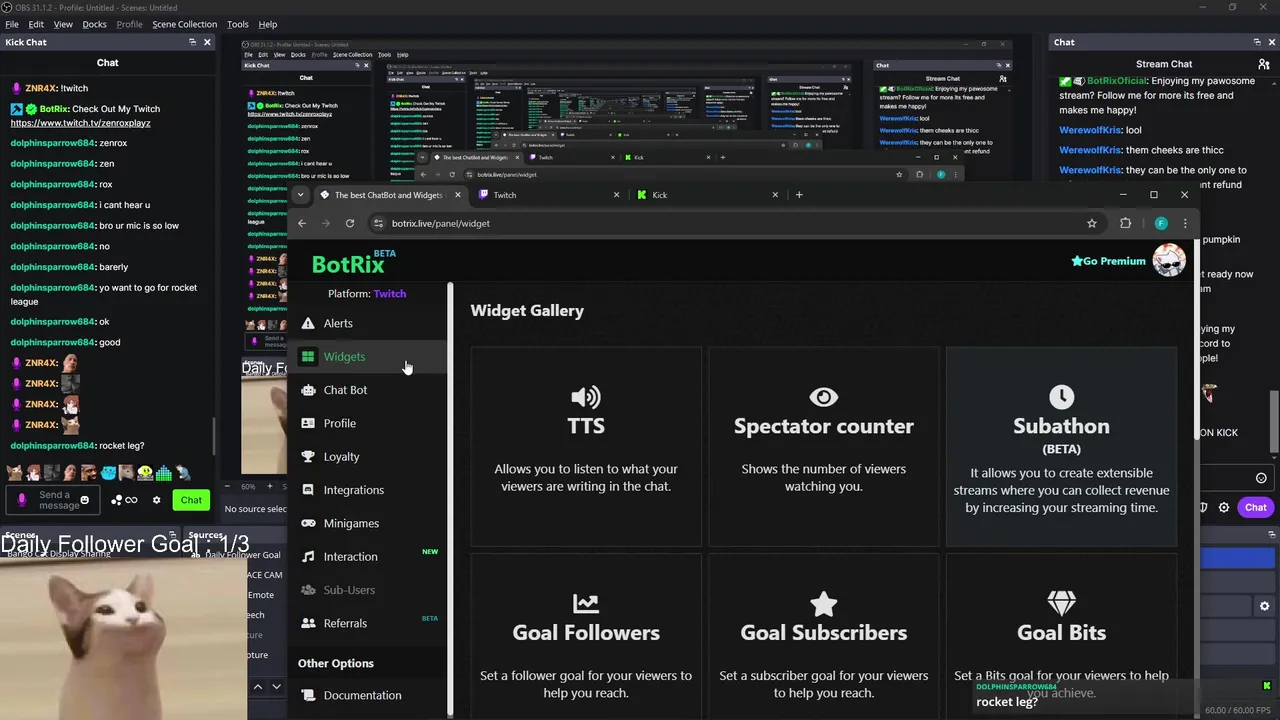Open the View menu in OBS
Screen dimensions: 1280x720
[63, 24]
